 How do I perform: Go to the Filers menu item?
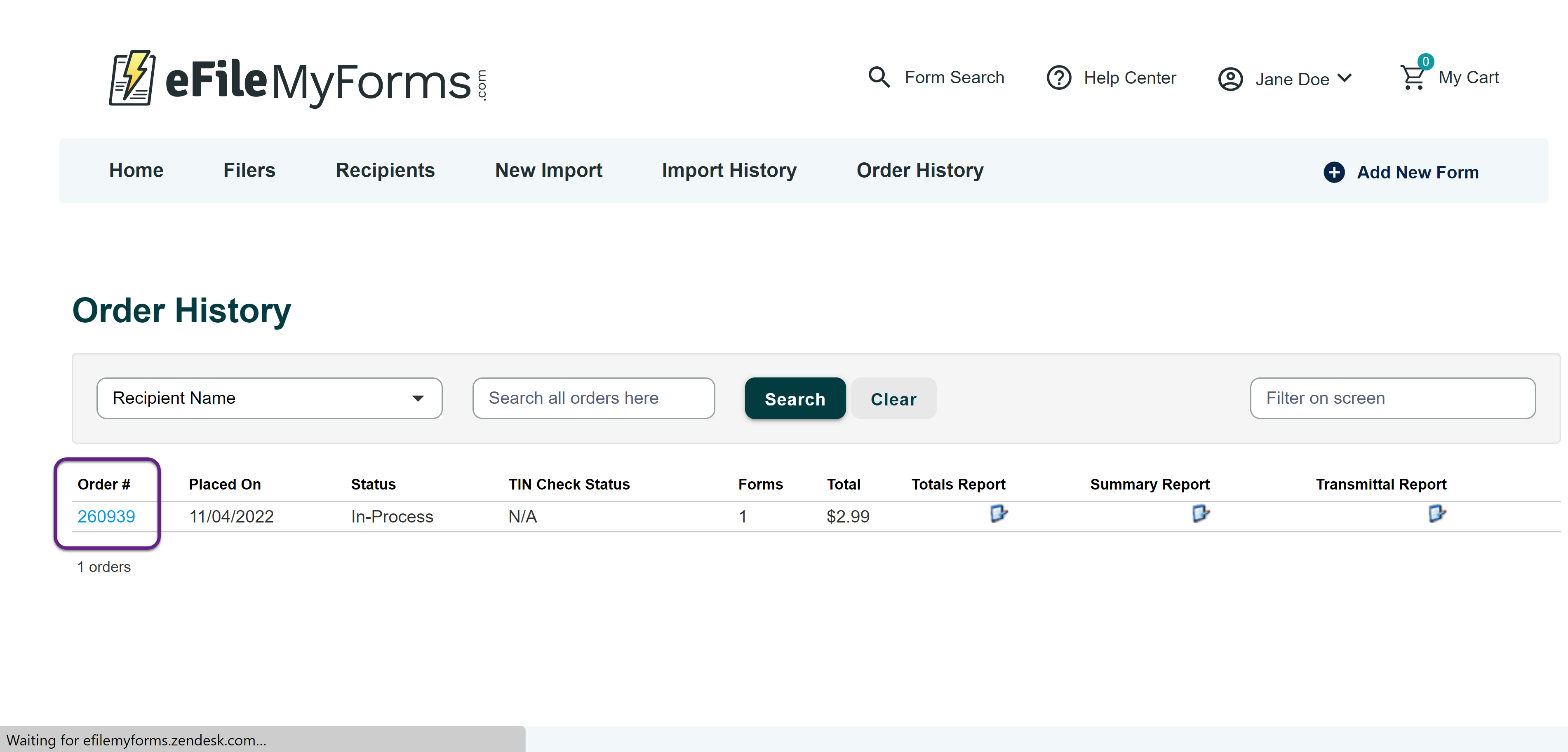click(x=249, y=170)
